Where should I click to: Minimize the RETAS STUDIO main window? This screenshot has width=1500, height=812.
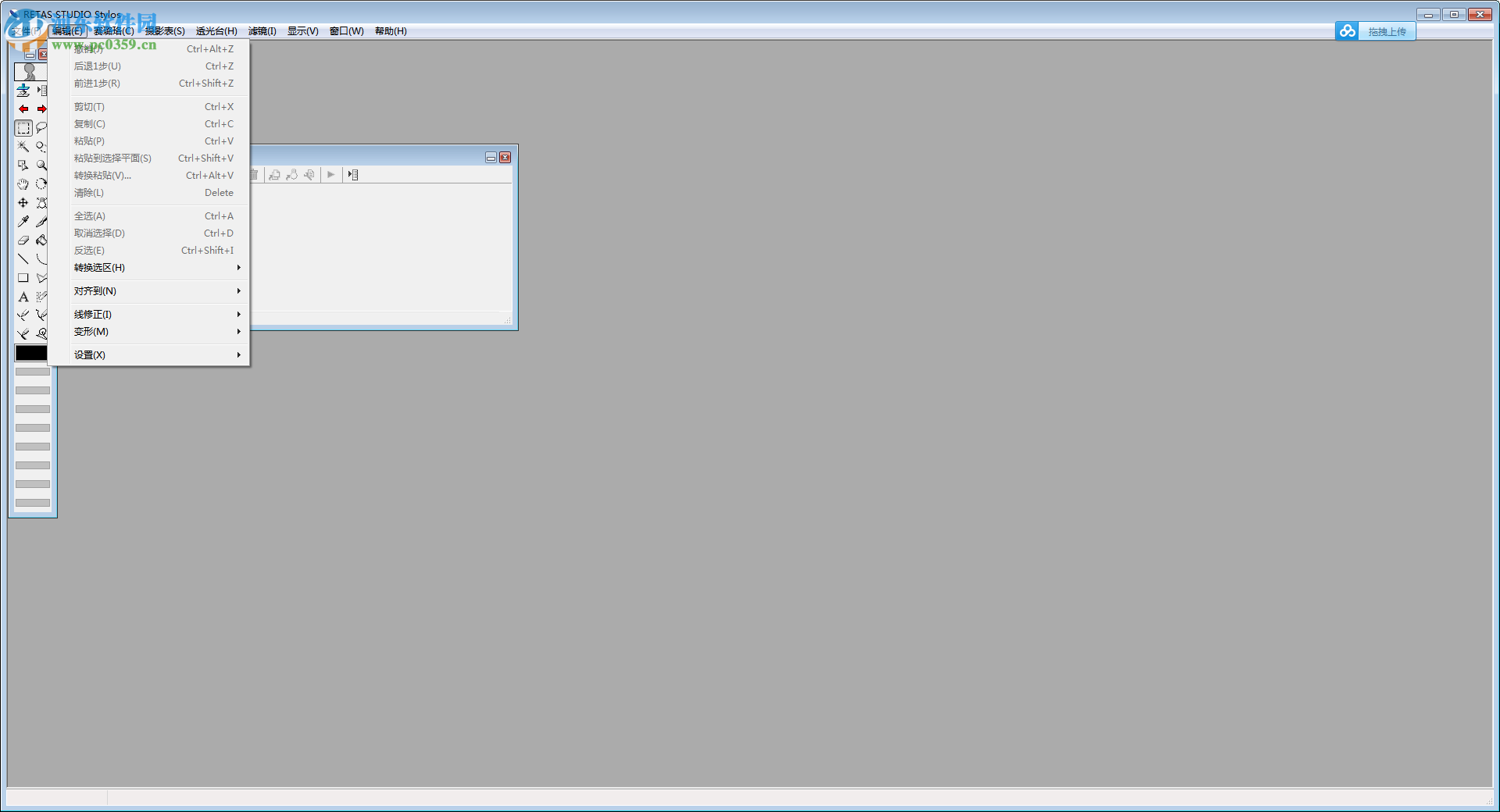[1428, 14]
